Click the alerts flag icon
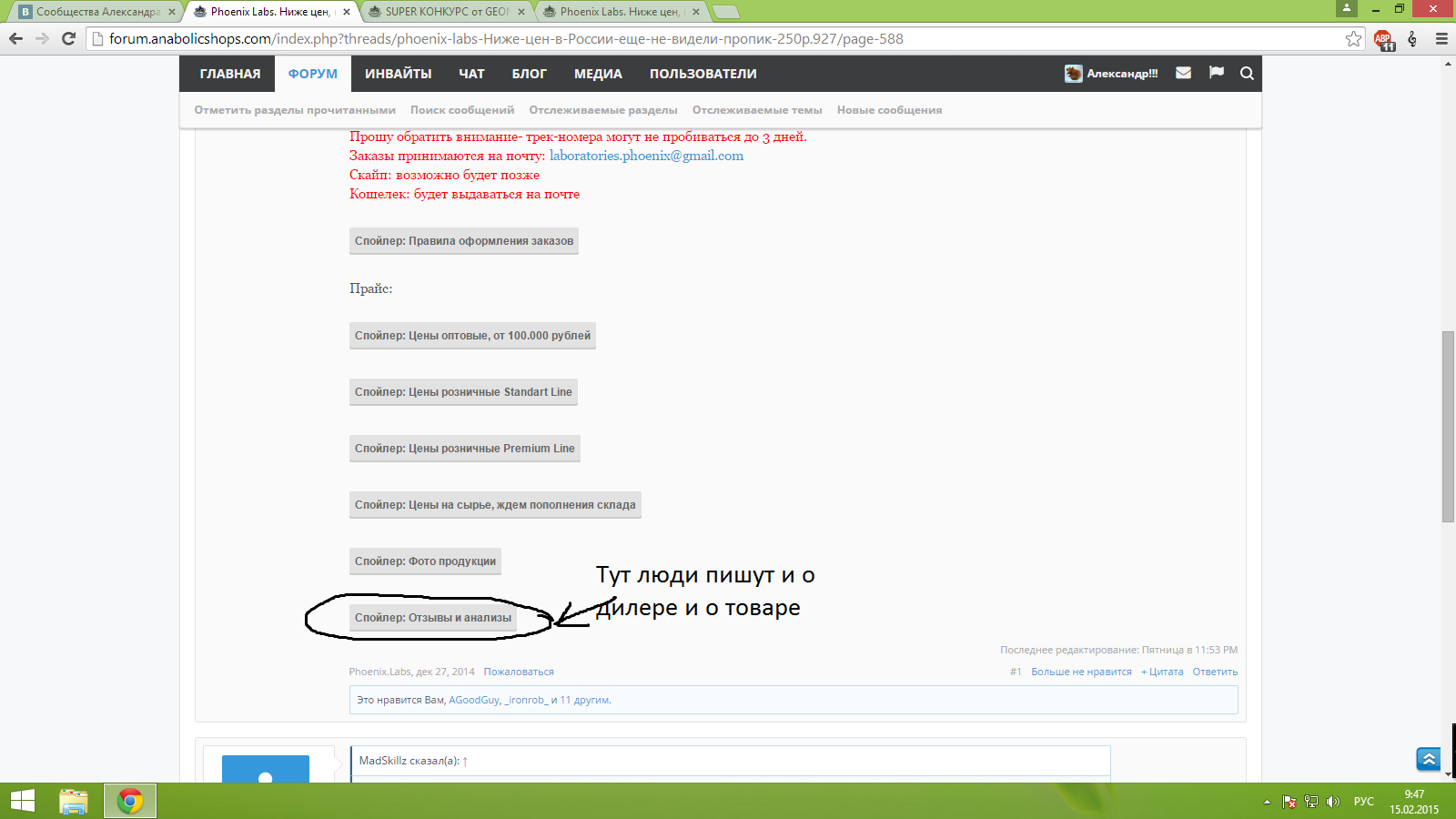This screenshot has height=819, width=1456. pos(1216,73)
